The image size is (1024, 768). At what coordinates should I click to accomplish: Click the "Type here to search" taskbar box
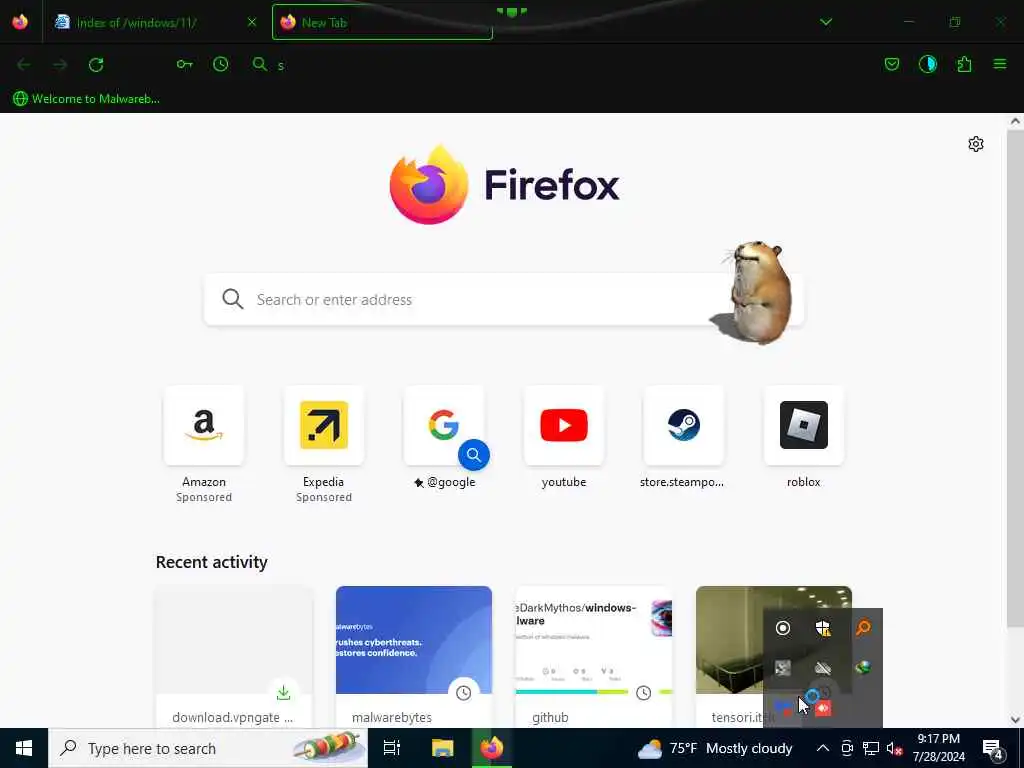point(208,748)
